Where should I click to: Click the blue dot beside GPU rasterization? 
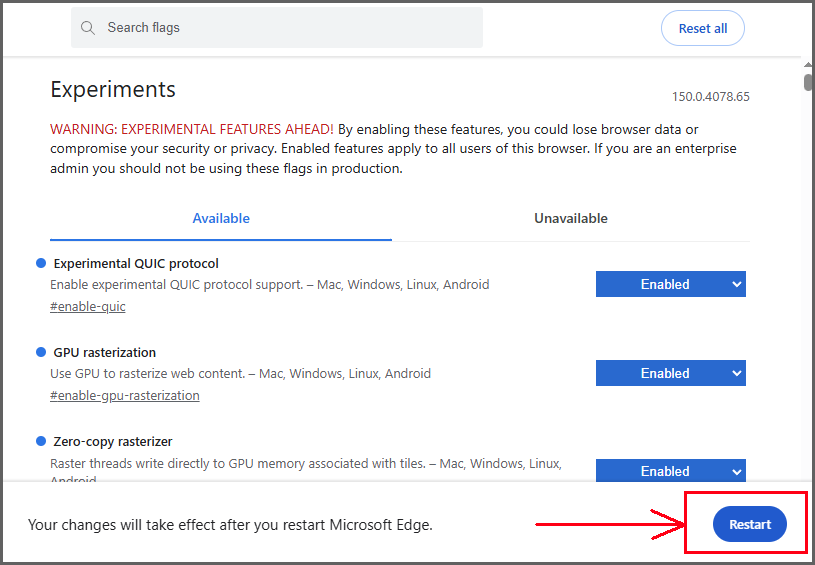coord(41,352)
